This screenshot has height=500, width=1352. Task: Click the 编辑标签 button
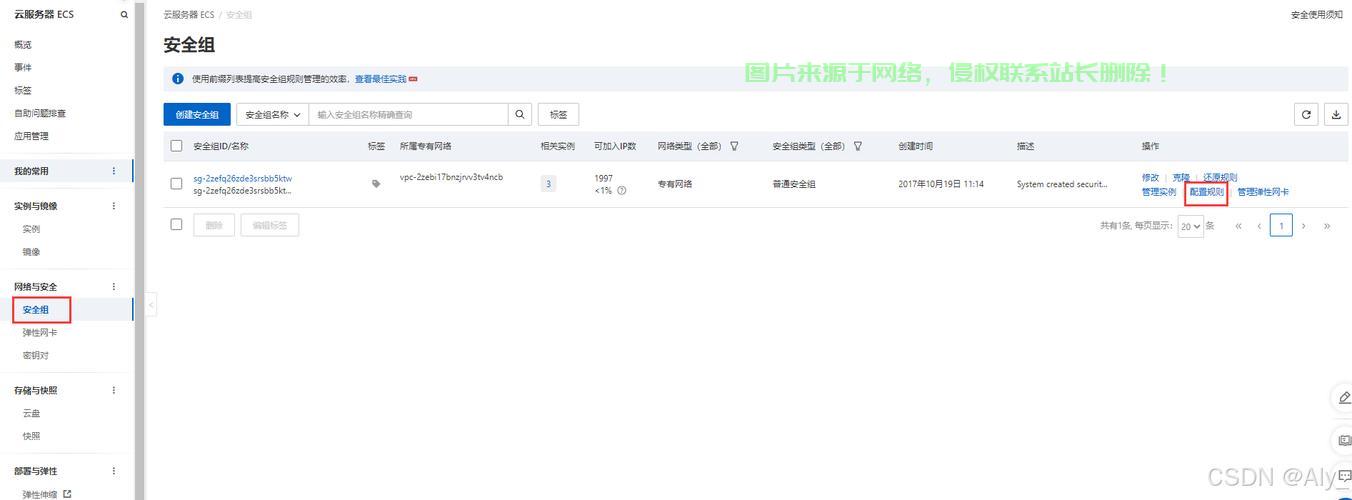point(270,225)
